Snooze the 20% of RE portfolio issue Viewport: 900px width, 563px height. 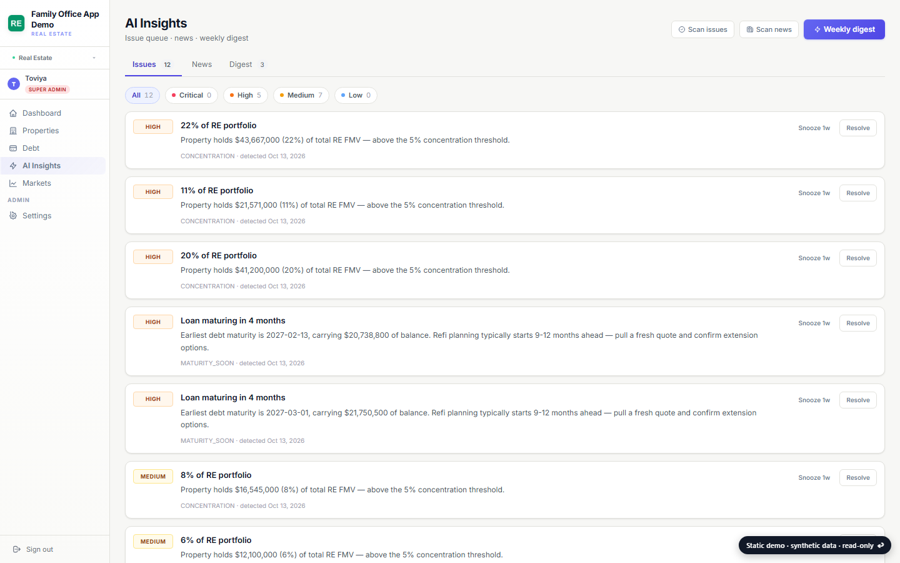tap(814, 258)
